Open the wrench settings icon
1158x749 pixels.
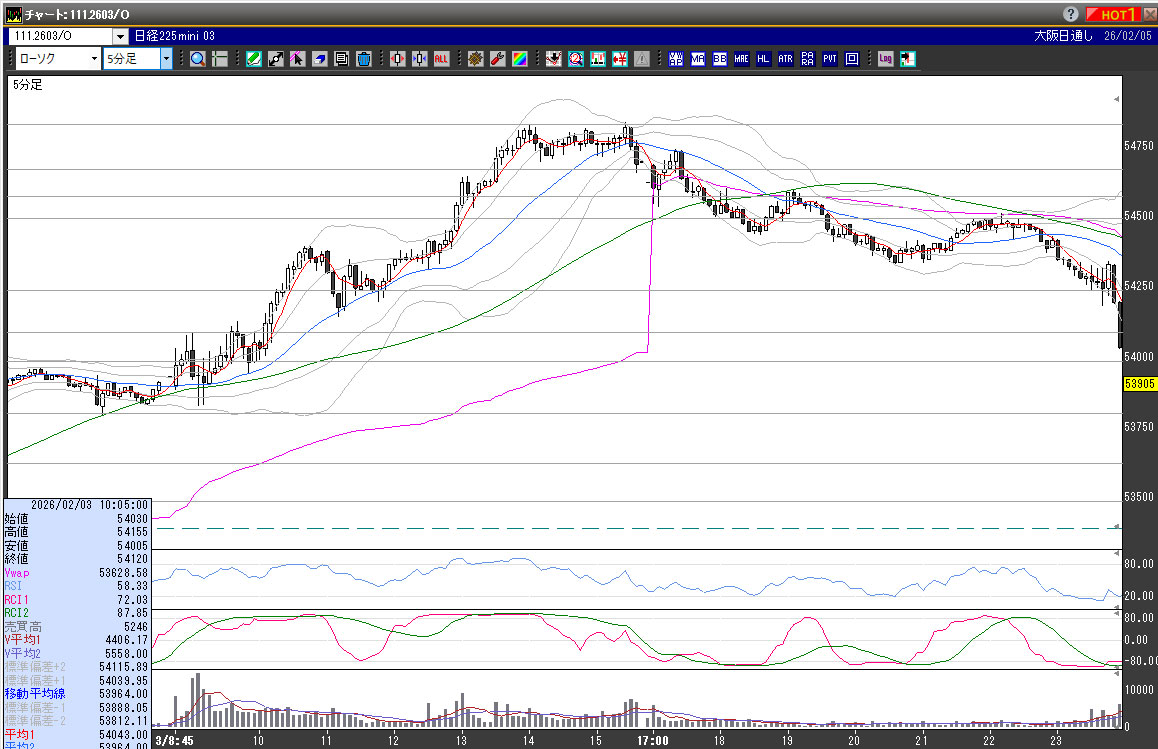(497, 59)
